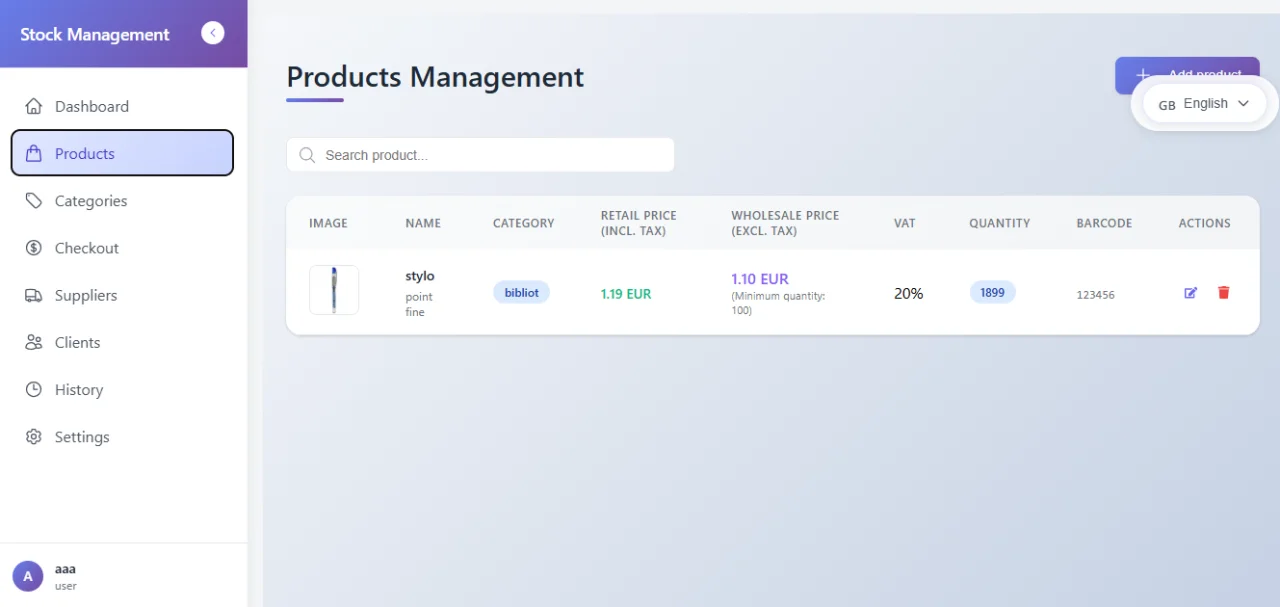
Task: Click the QUANTITY column header
Action: click(999, 223)
